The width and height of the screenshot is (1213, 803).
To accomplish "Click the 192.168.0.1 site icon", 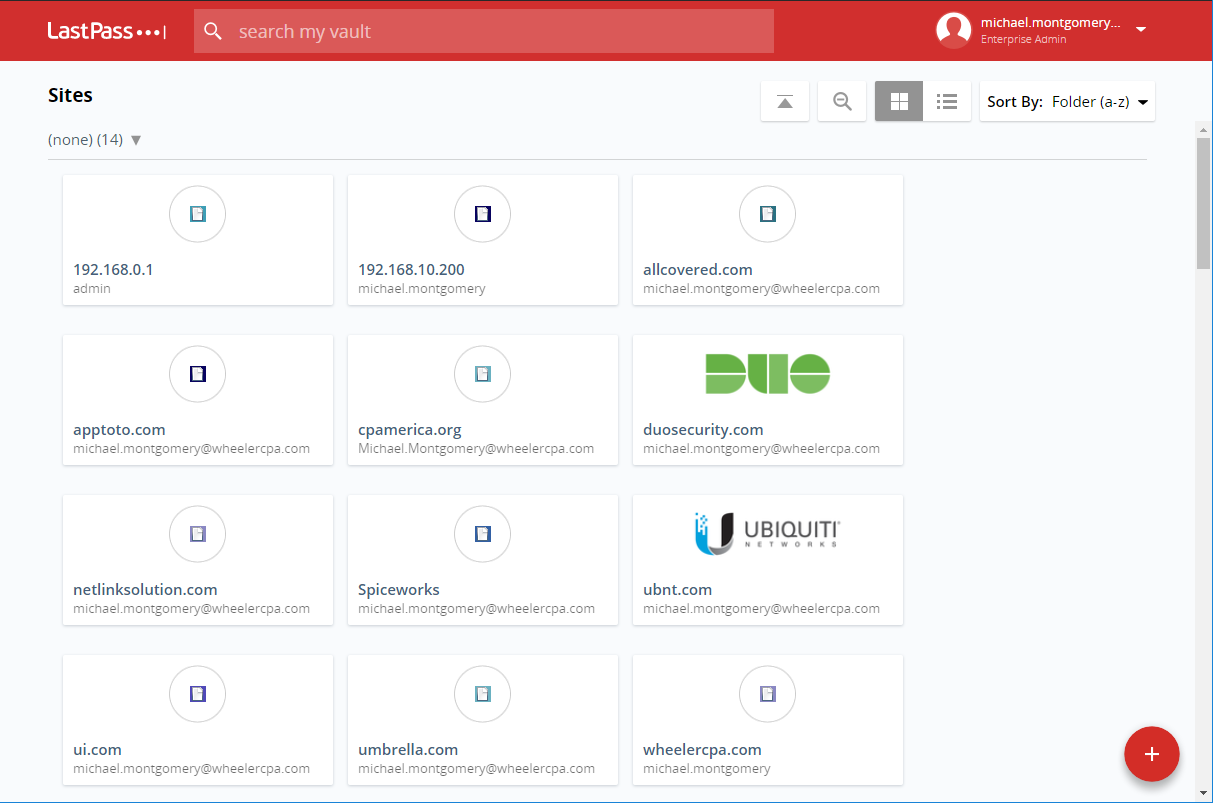I will pyautogui.click(x=198, y=213).
